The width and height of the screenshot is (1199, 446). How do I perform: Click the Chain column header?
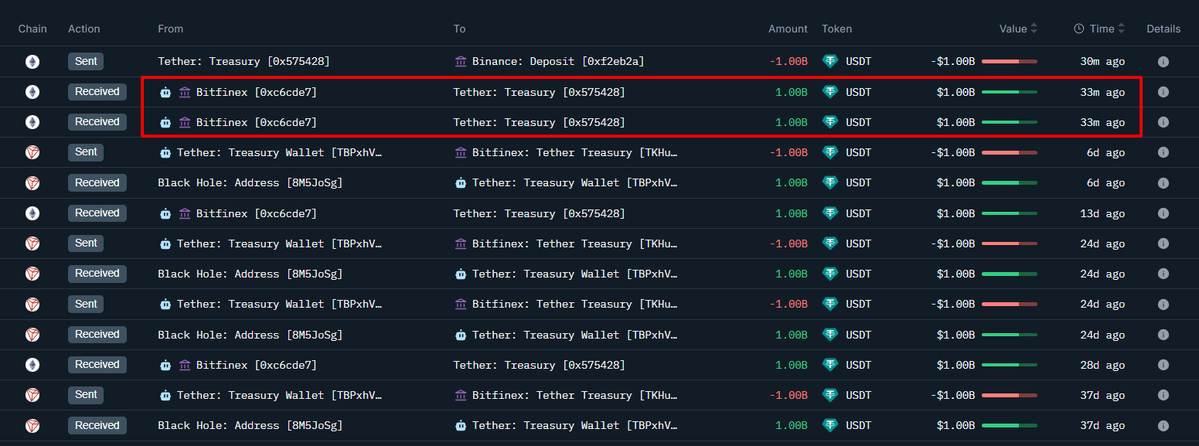(33, 28)
